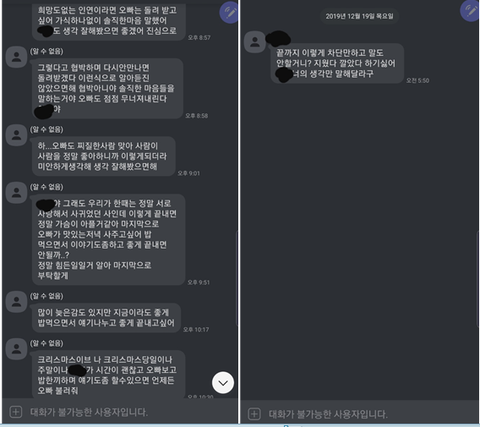
Task: Click the profile avatar beside the 오후 9:51 message
Action: (x=16, y=193)
